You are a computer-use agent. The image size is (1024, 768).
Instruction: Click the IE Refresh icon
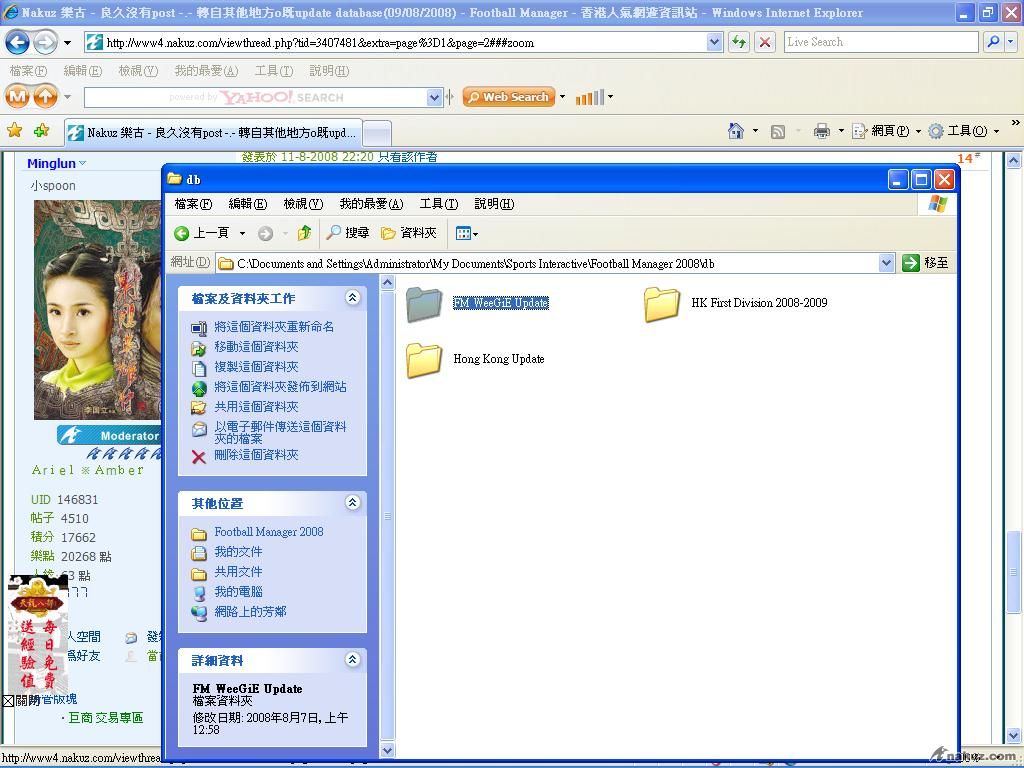(739, 42)
